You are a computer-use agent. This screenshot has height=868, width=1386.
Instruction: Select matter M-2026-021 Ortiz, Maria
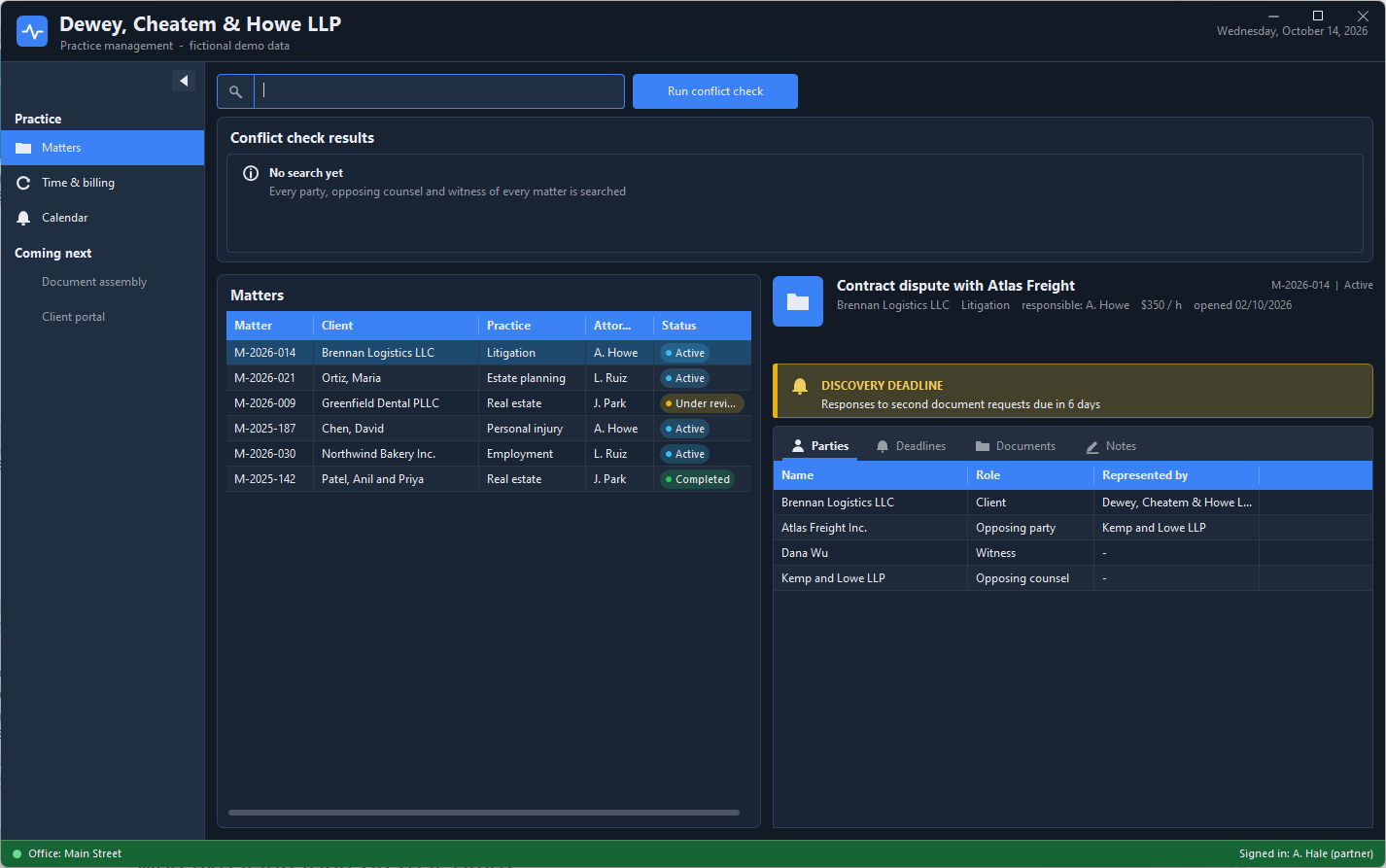point(489,378)
